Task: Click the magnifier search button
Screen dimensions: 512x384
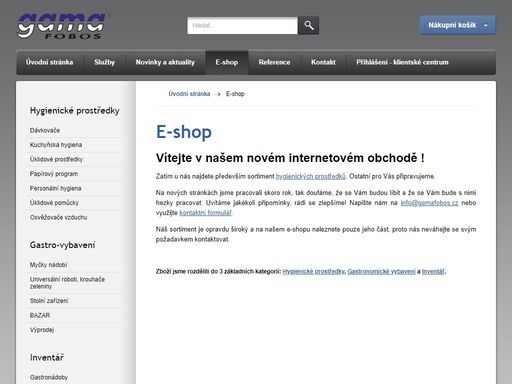Action: click(x=308, y=25)
